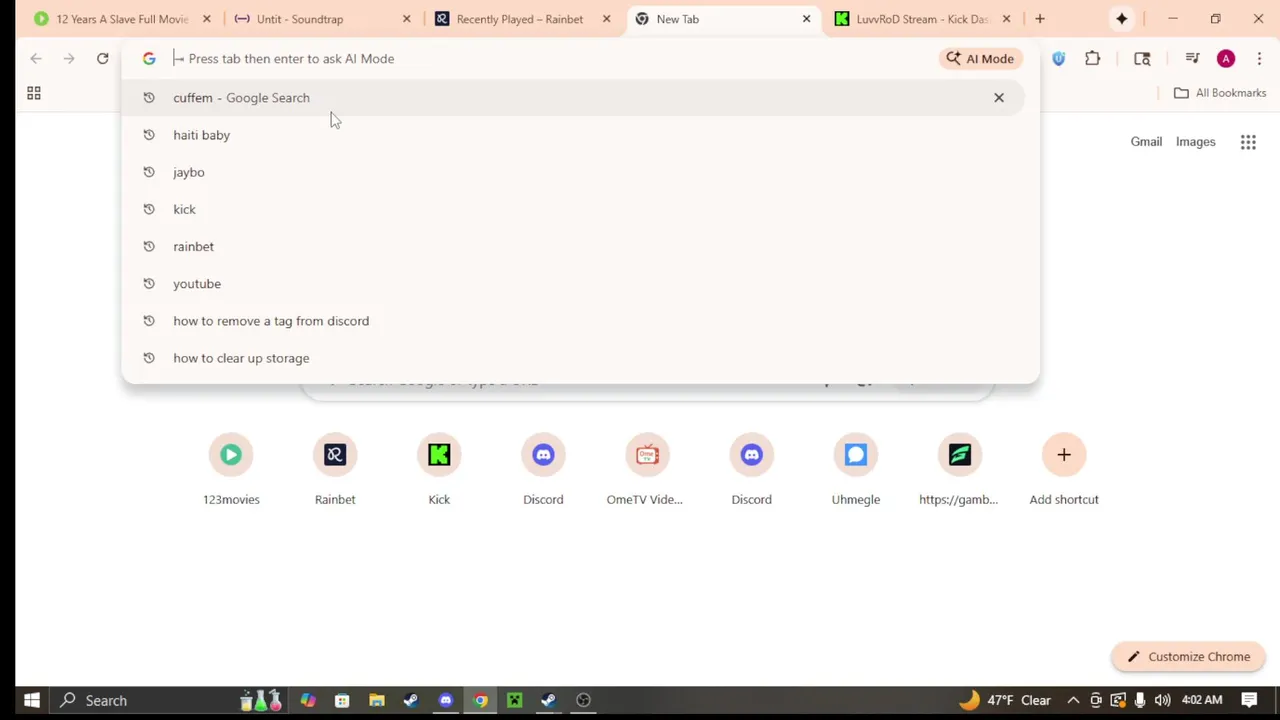This screenshot has height=720, width=1280.
Task: Reload the current page
Action: 102,58
